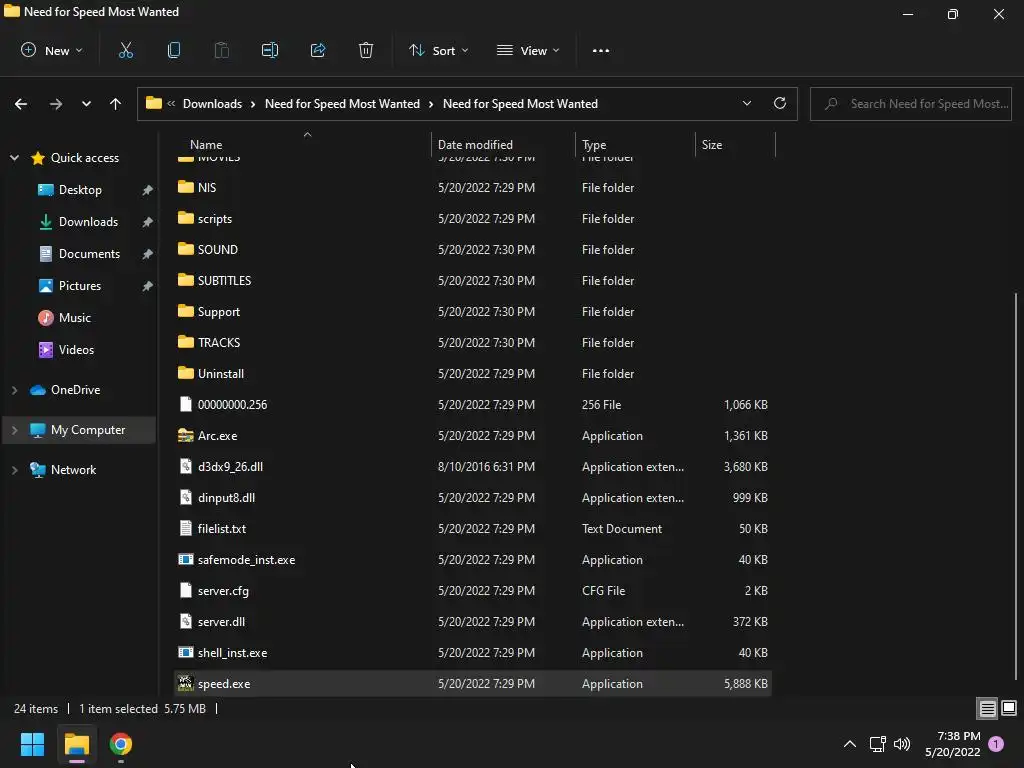The image size is (1024, 768).
Task: Refresh the folder view
Action: pyautogui.click(x=780, y=103)
